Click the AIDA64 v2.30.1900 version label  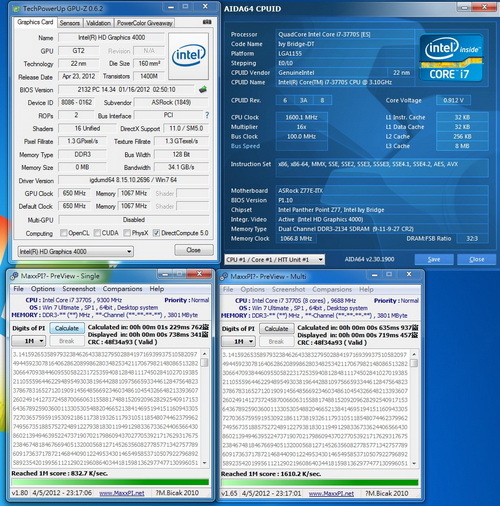(x=369, y=259)
